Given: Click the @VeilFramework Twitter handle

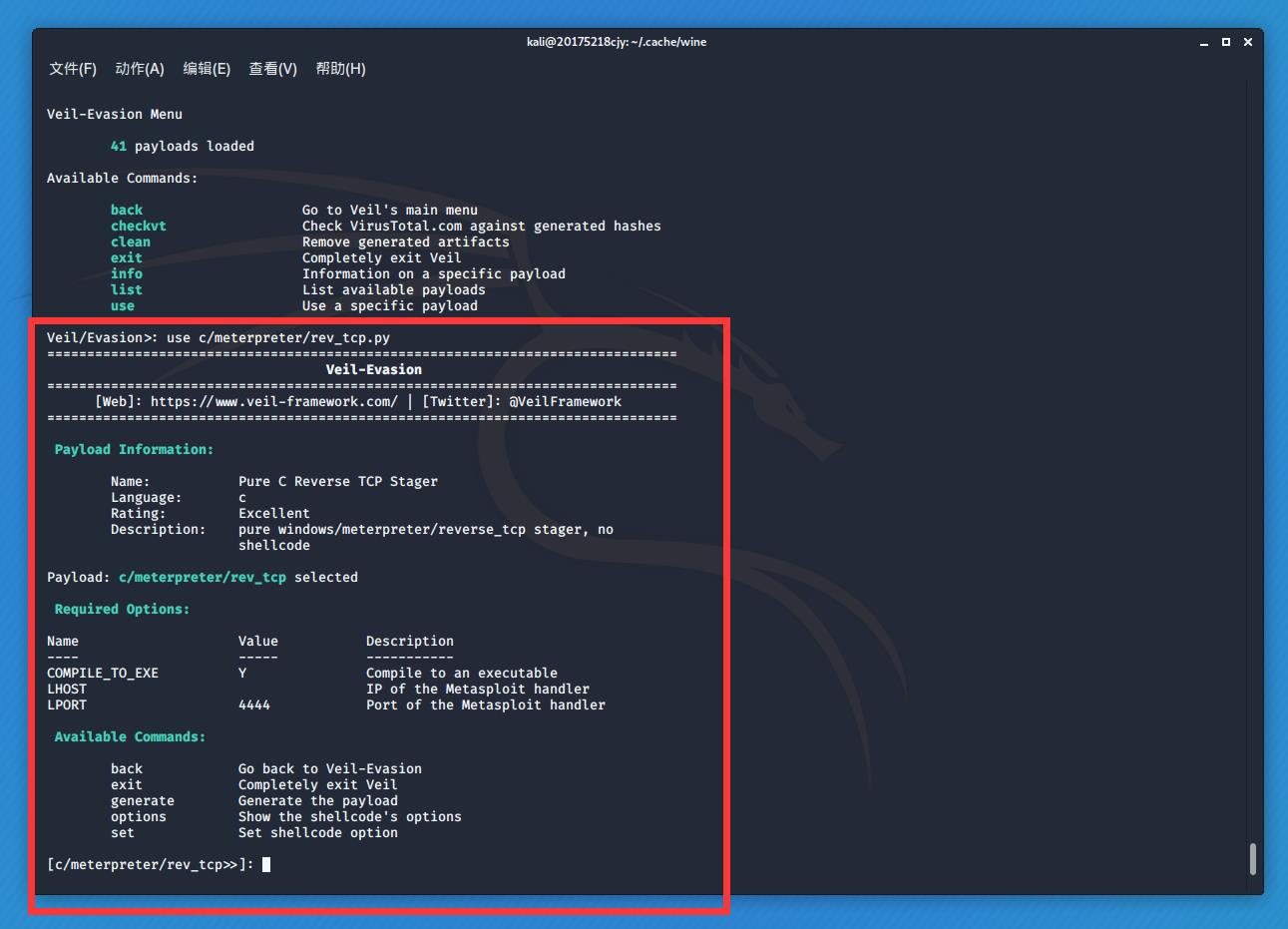Looking at the screenshot, I should tap(565, 401).
